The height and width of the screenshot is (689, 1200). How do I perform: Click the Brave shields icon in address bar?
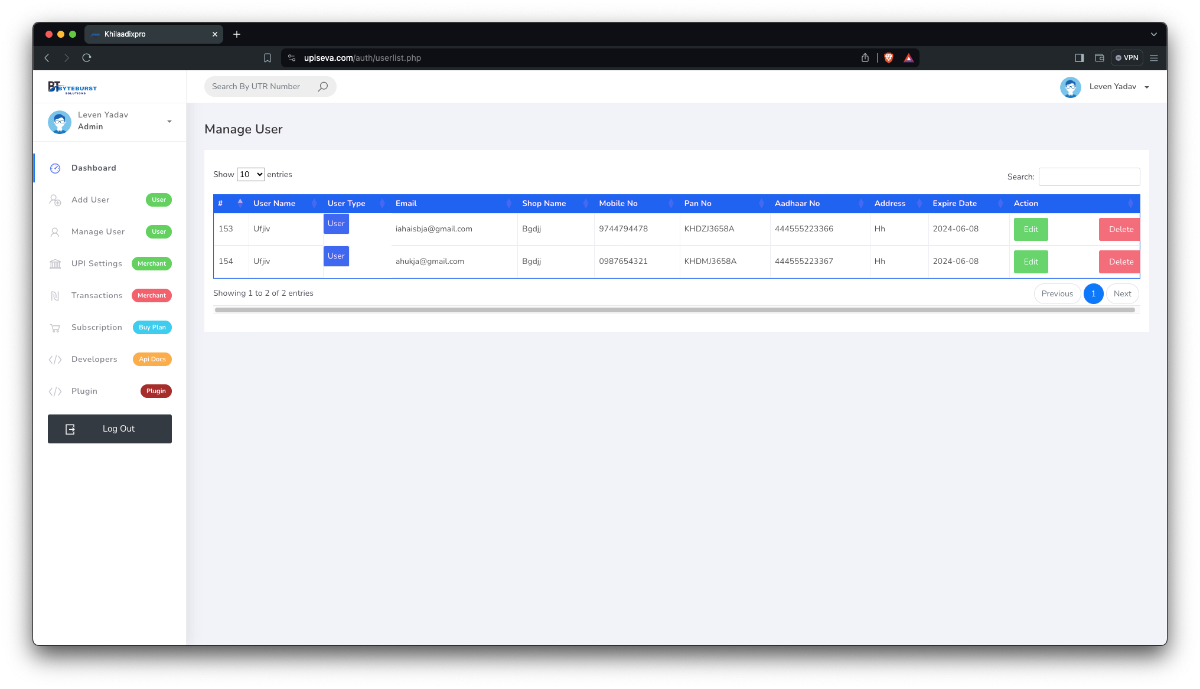point(888,58)
